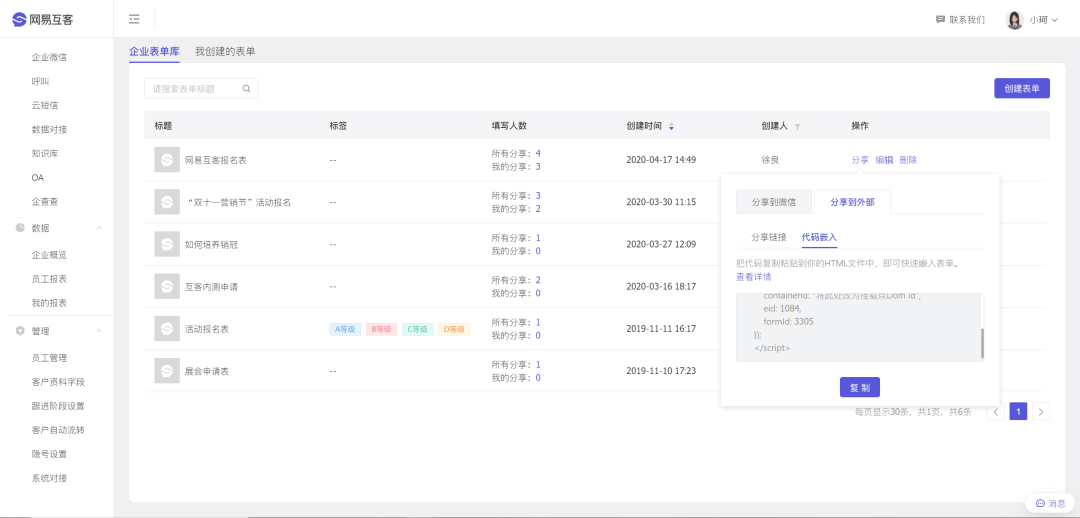Click 删除 for 网易互客报名表

tap(908, 160)
